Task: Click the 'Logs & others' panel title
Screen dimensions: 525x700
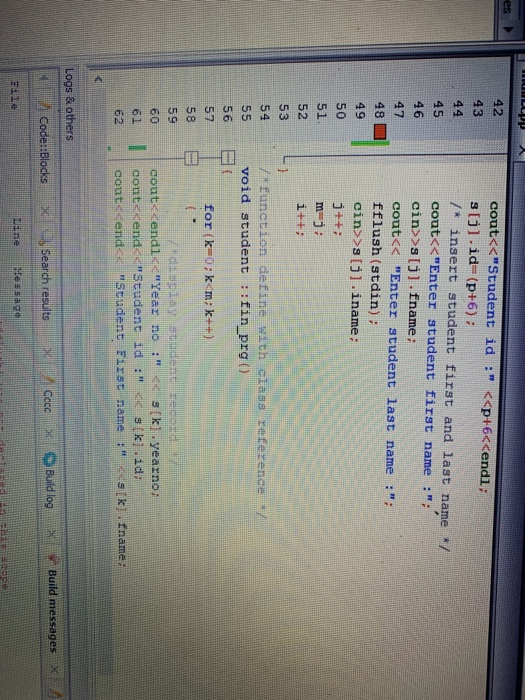Action: point(69,104)
